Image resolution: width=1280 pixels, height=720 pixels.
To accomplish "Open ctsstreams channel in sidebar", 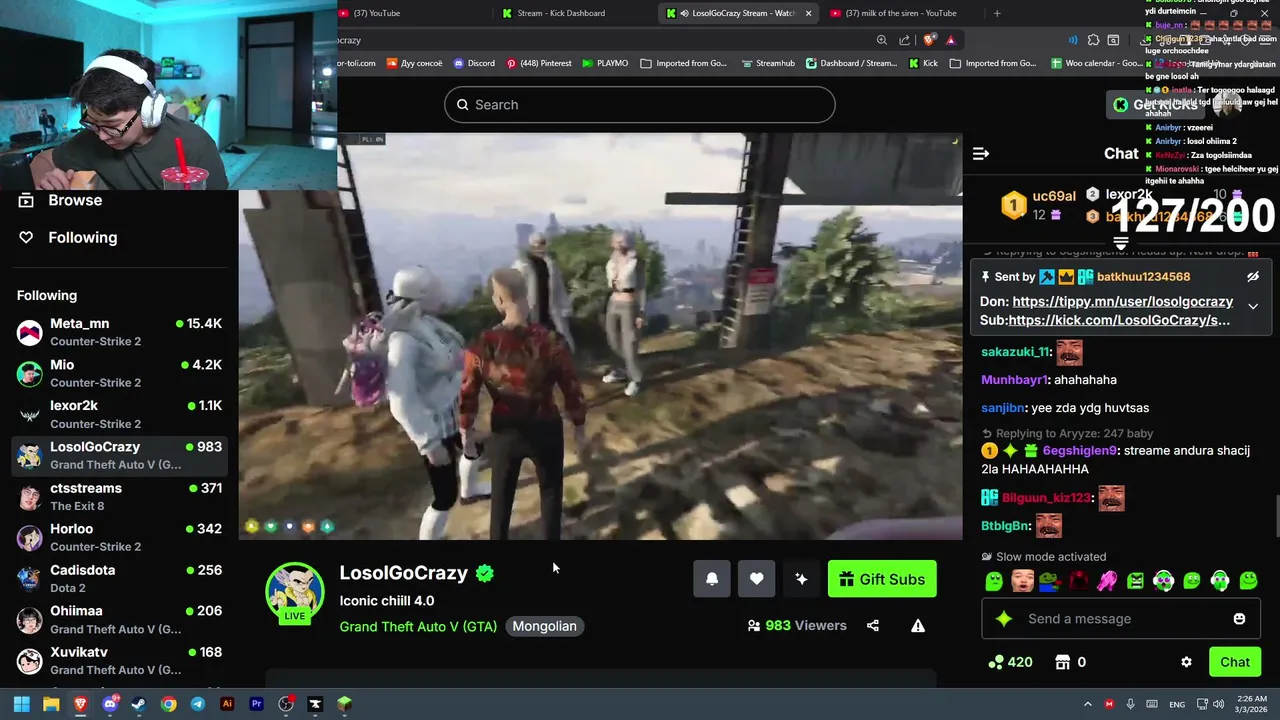I will (119, 496).
